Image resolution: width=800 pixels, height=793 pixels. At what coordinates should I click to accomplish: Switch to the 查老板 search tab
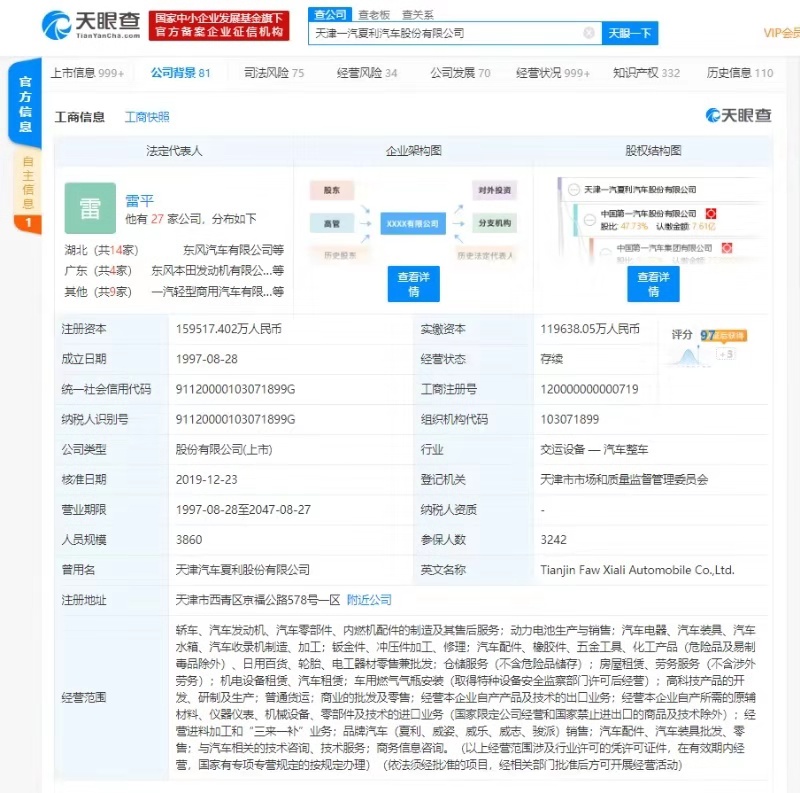(x=367, y=14)
